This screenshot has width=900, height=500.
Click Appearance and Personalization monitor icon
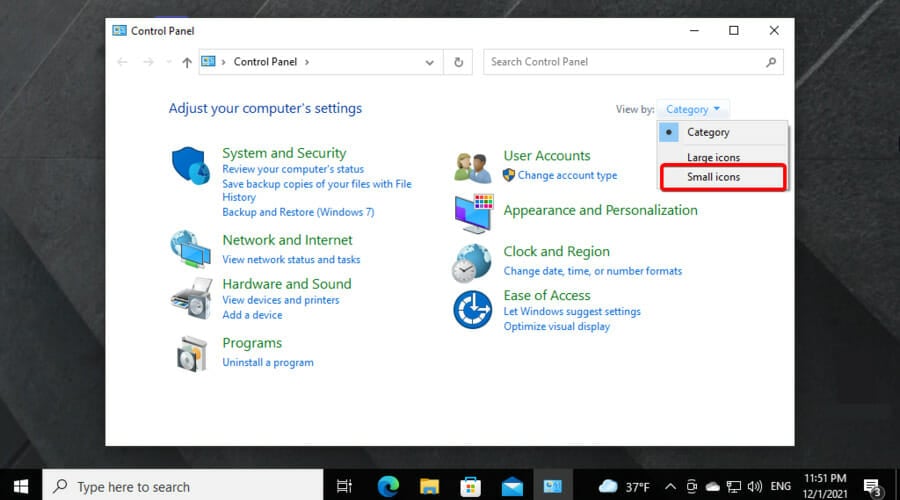[x=474, y=214]
